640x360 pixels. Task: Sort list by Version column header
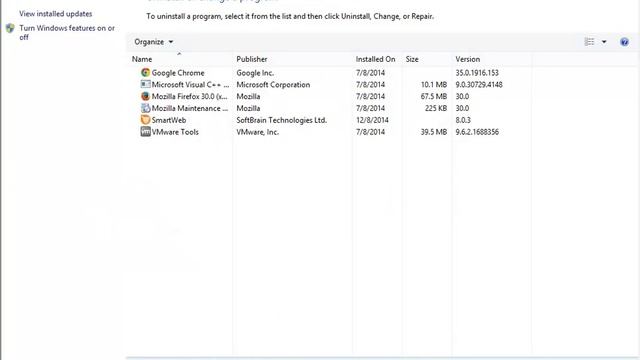468,59
